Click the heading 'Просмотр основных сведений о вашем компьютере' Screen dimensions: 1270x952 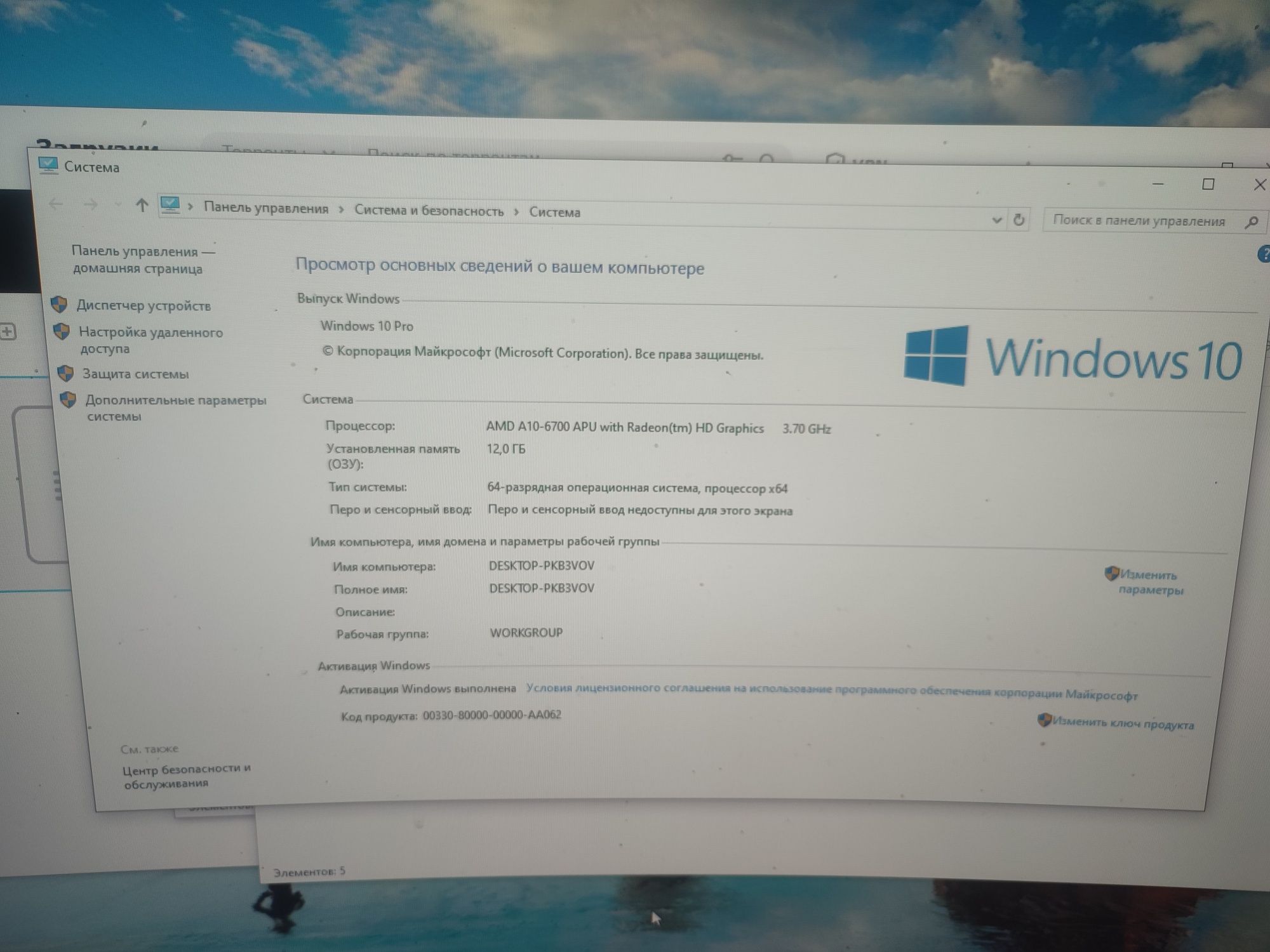pyautogui.click(x=500, y=267)
